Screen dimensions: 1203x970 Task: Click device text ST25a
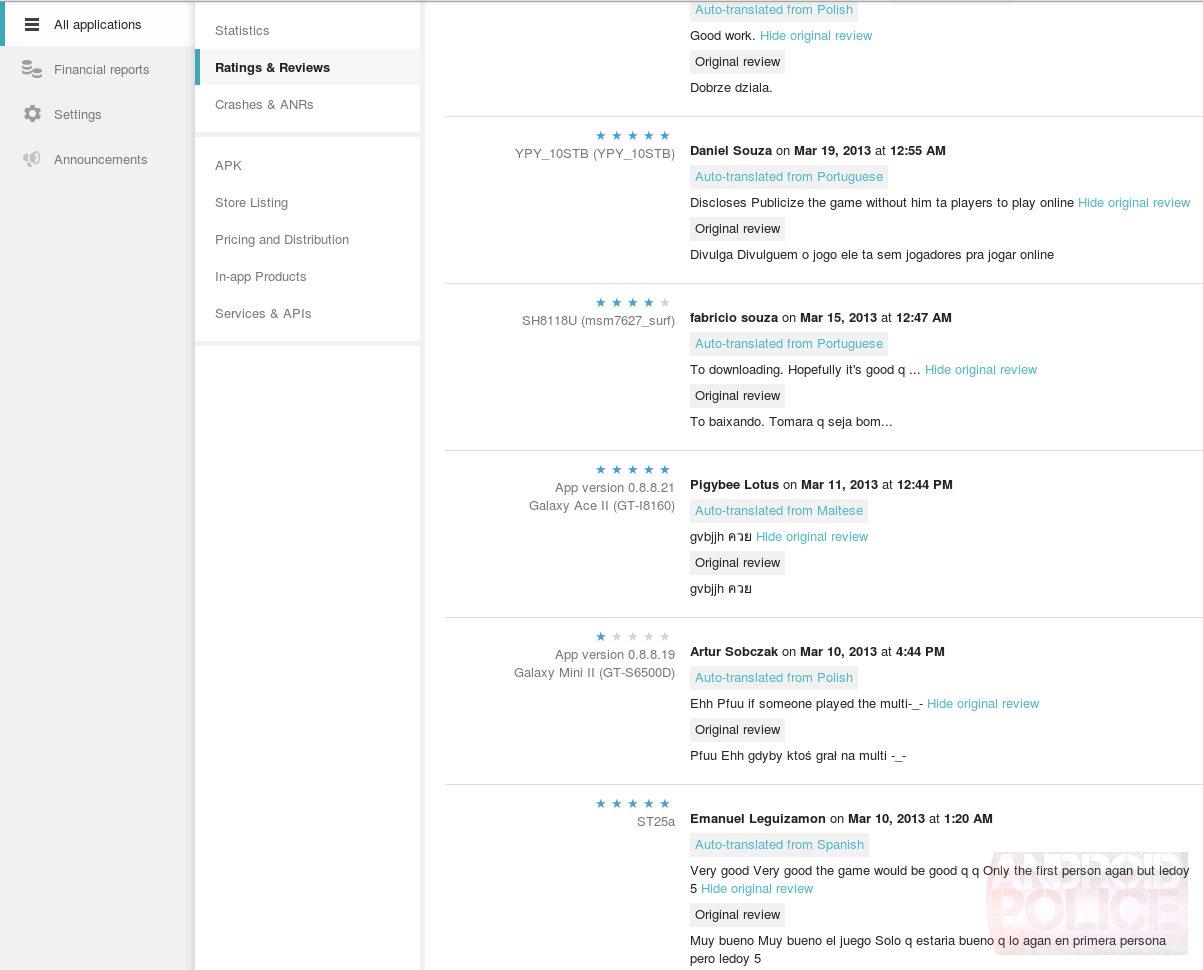pyautogui.click(x=656, y=822)
